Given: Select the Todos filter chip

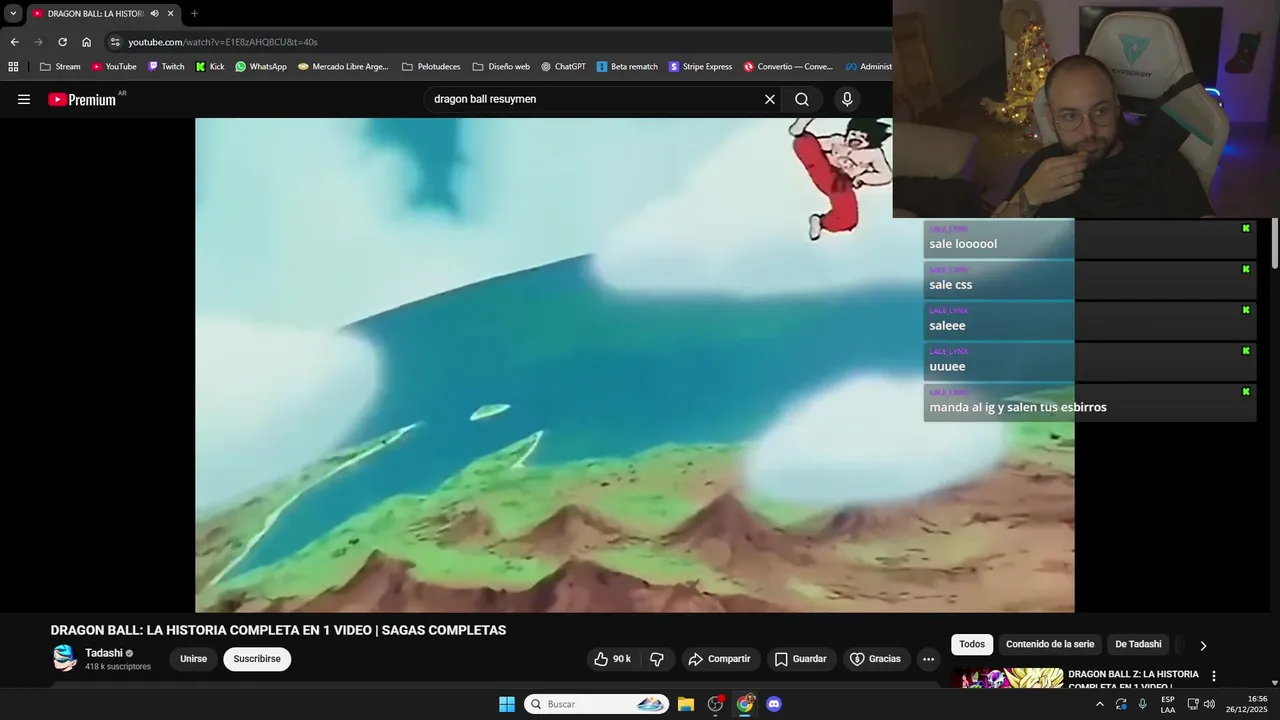Looking at the screenshot, I should [x=972, y=645].
